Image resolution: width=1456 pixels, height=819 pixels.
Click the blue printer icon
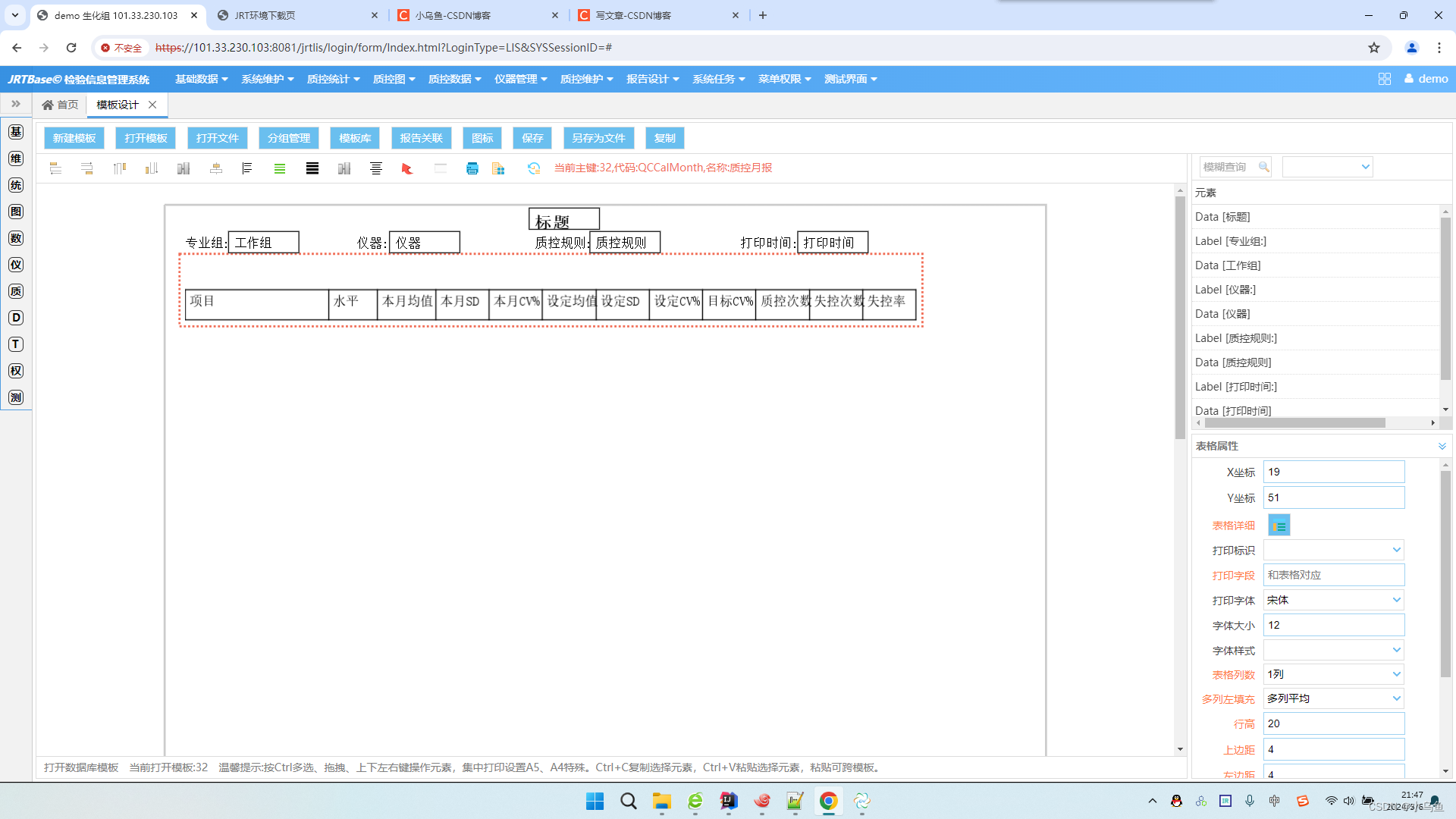(472, 168)
